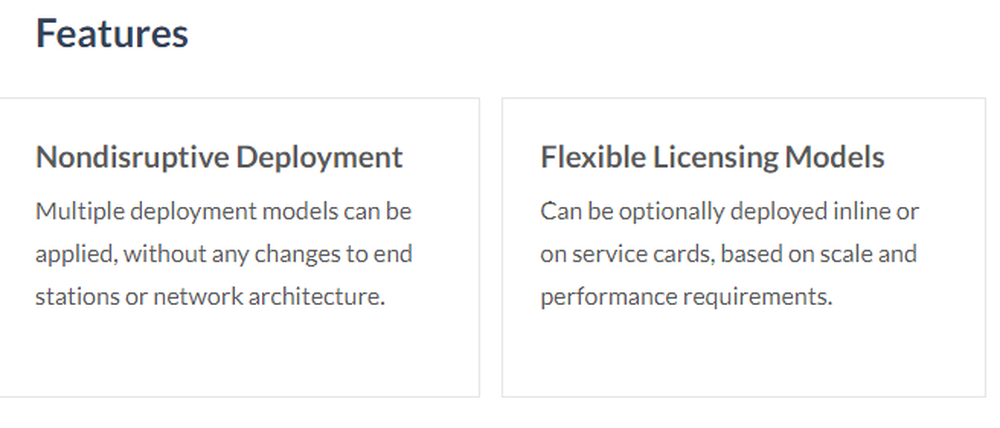This screenshot has width=1000, height=428.
Task: Click the line 'performance requirements.'
Action: (x=687, y=297)
